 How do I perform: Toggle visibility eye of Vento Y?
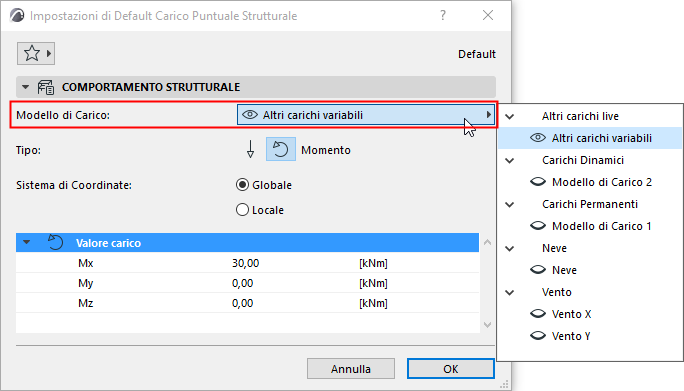pyautogui.click(x=537, y=336)
